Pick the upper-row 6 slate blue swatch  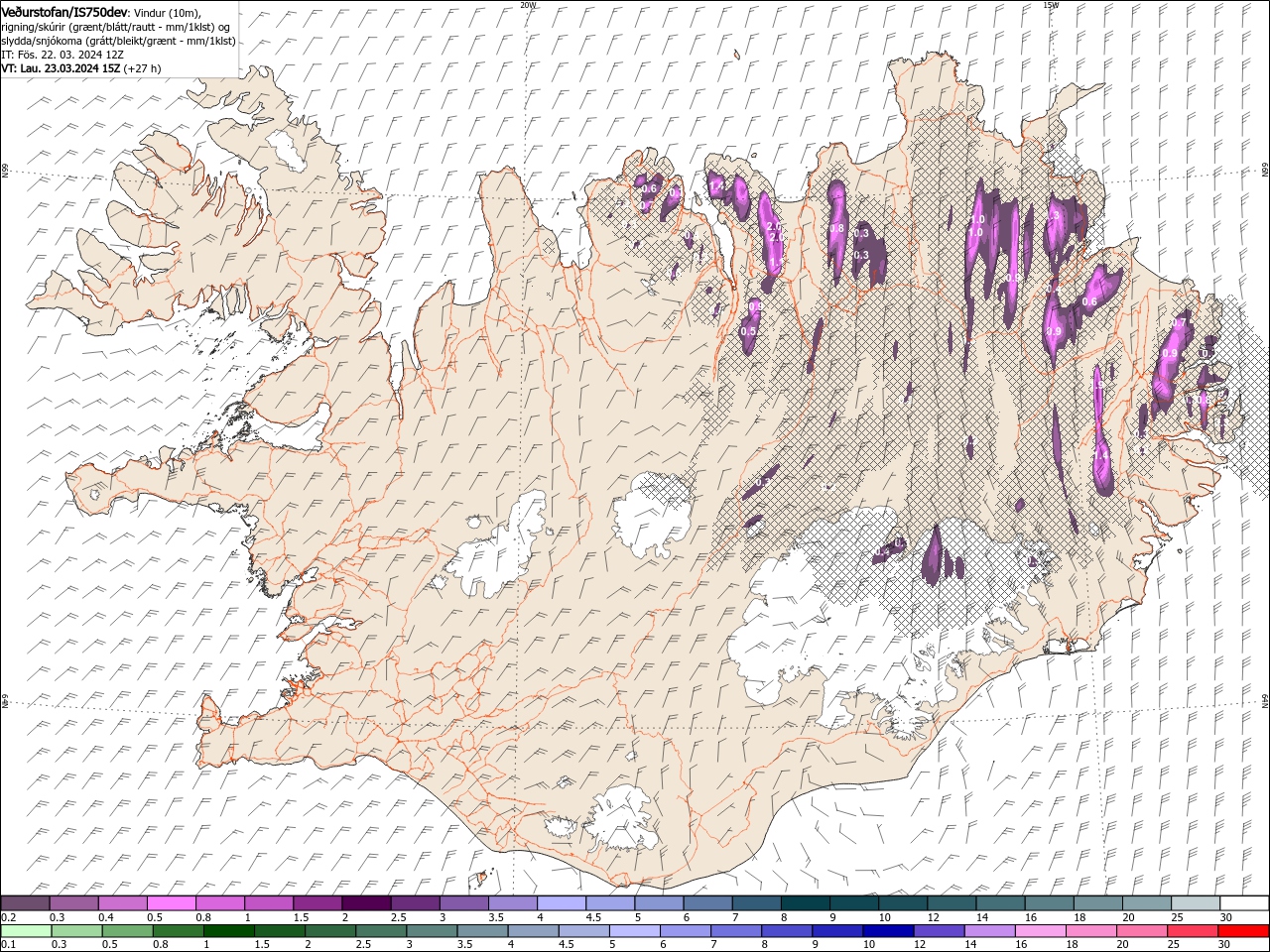[x=706, y=903]
